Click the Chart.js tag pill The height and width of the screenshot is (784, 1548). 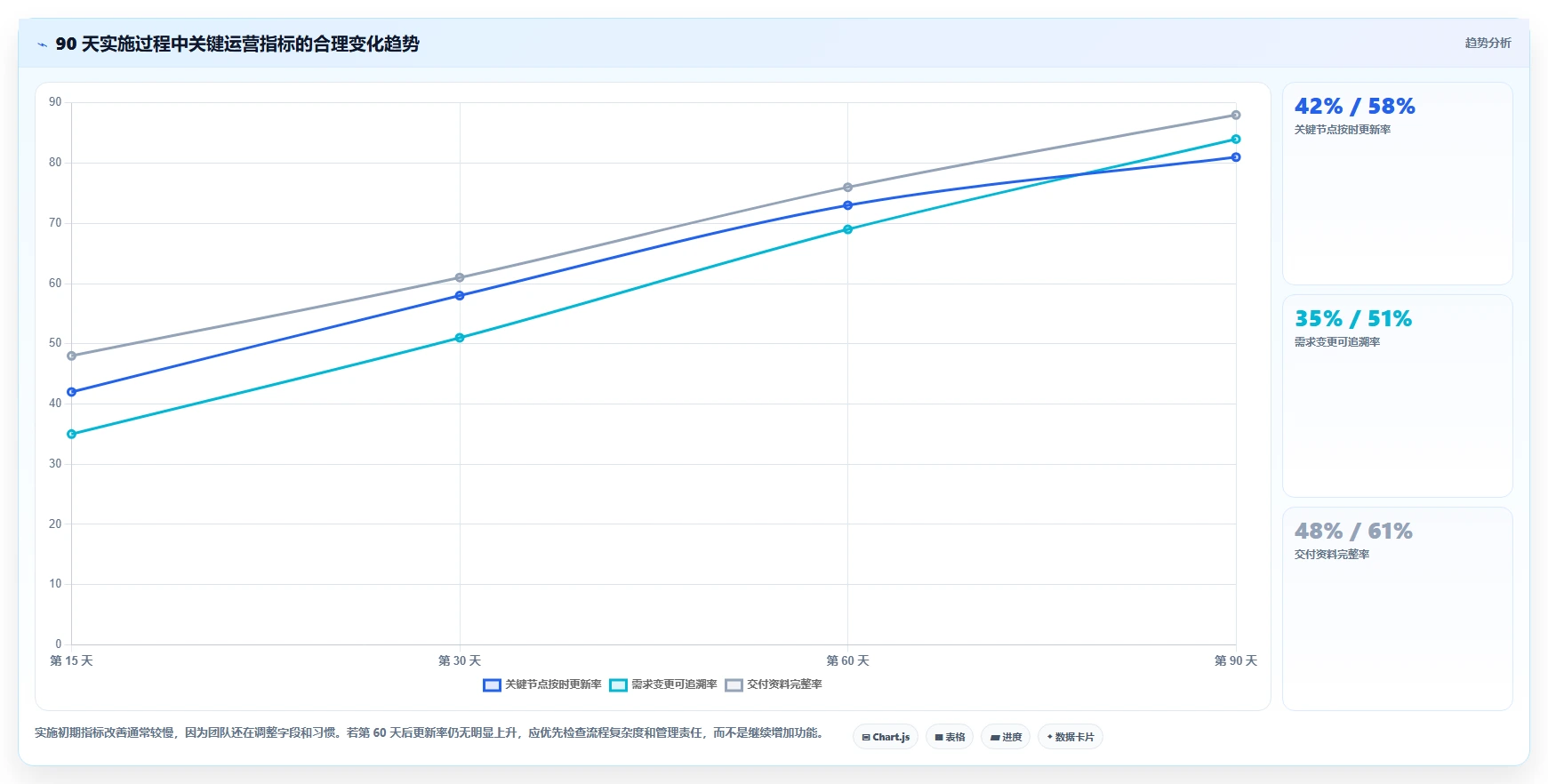[x=886, y=737]
